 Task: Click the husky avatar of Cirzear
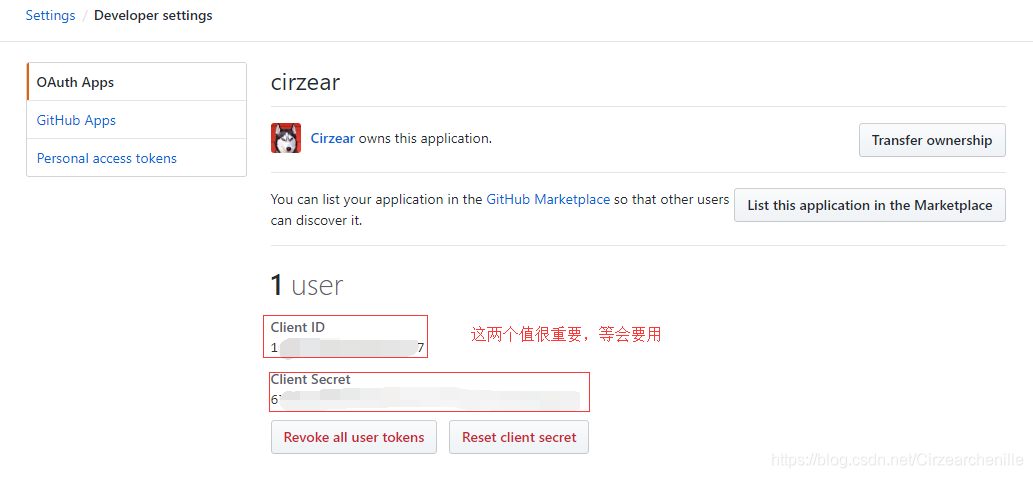pyautogui.click(x=286, y=138)
